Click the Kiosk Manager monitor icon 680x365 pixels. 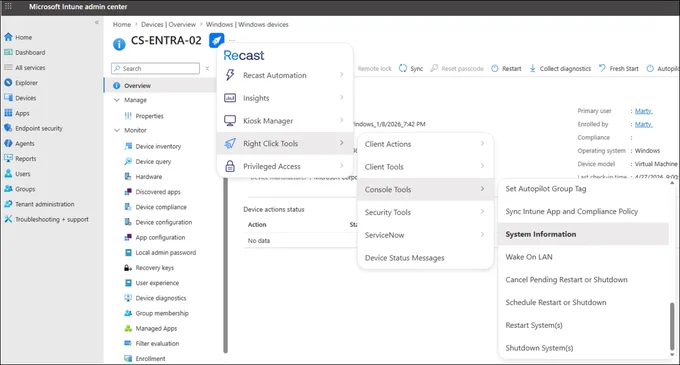230,121
